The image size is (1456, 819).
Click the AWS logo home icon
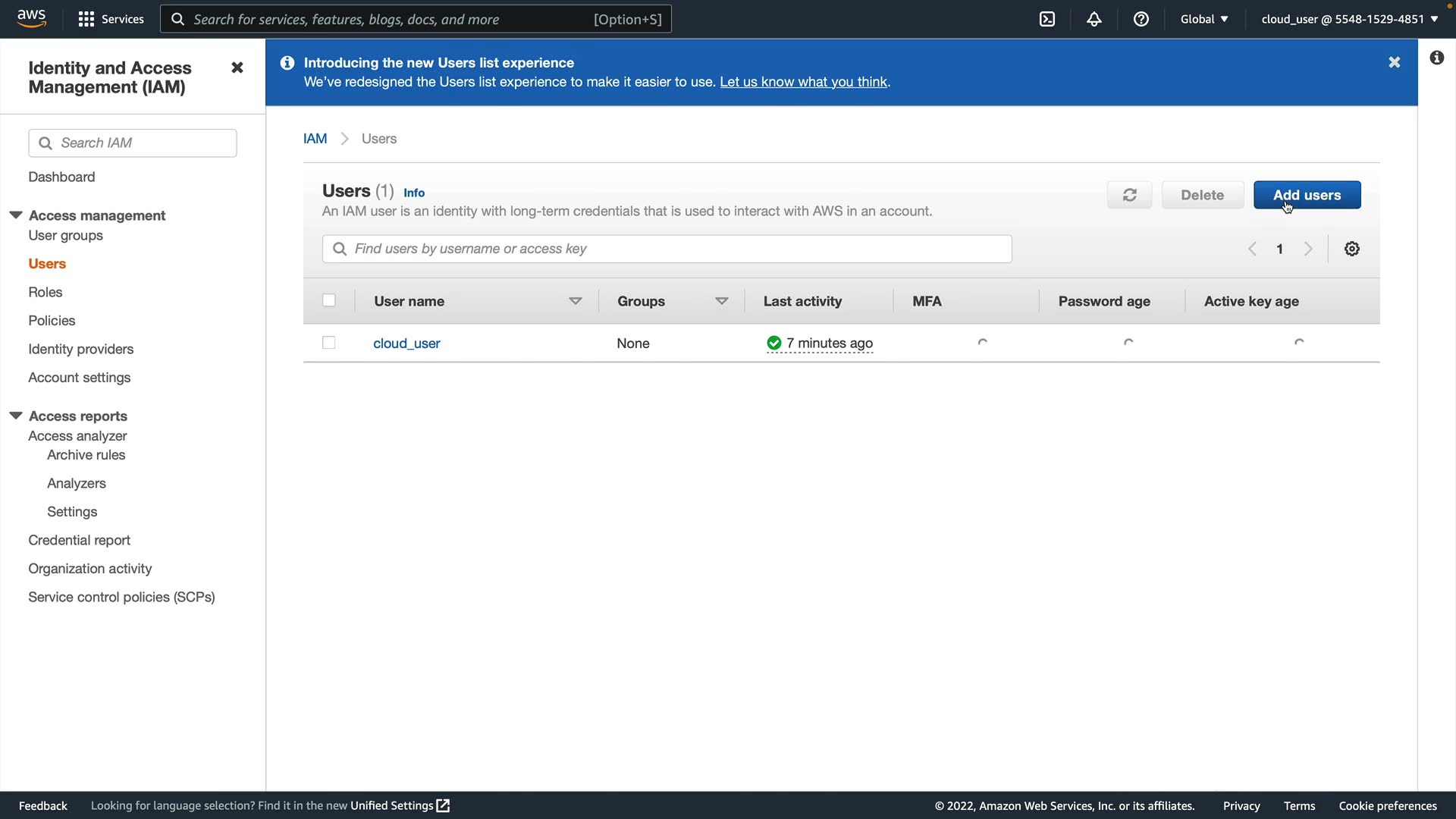click(x=32, y=18)
